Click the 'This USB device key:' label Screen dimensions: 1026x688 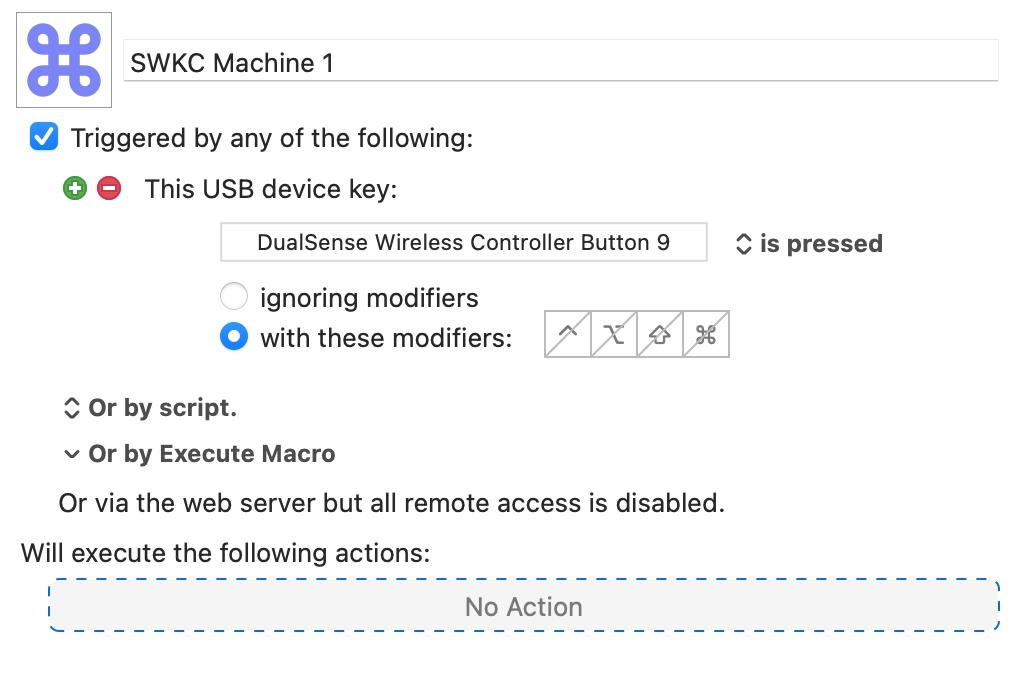tap(270, 189)
